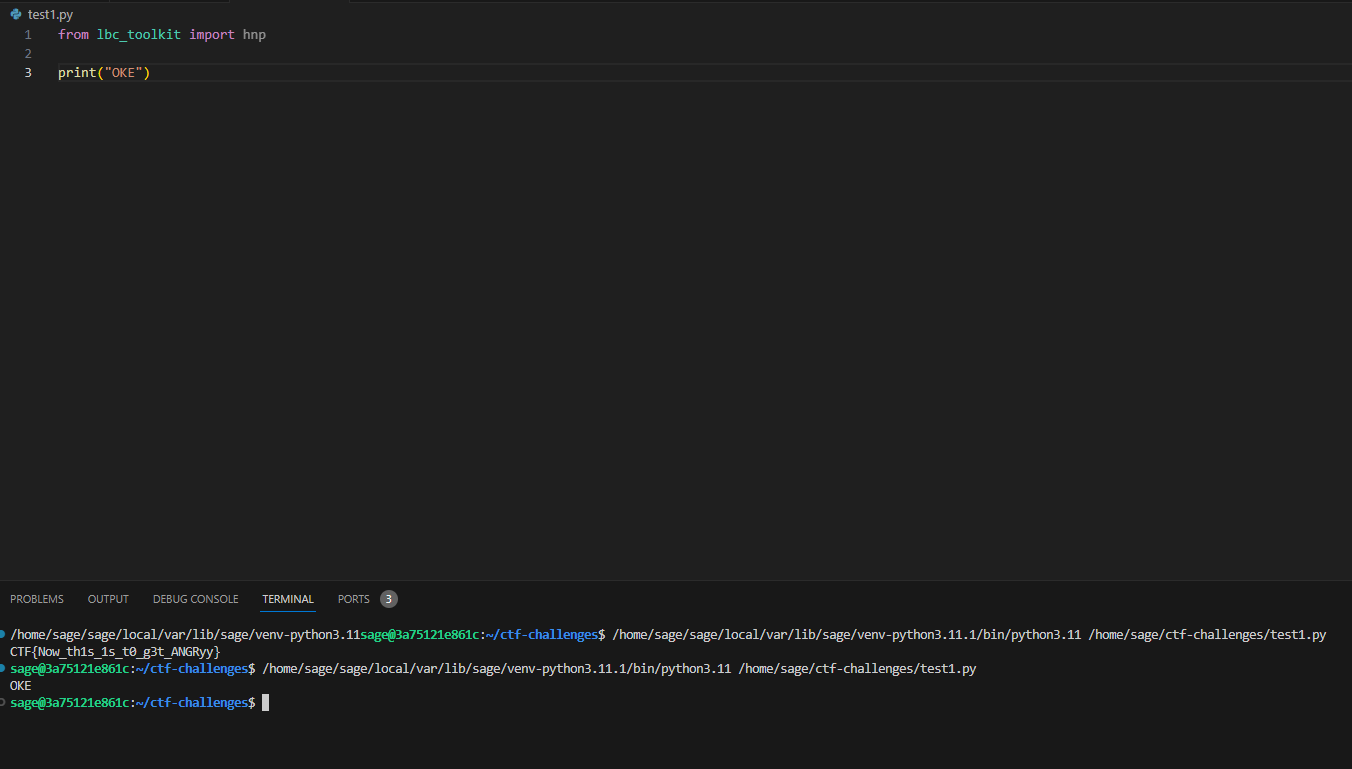1352x769 pixels.
Task: Click the first command line's test1.py path
Action: coord(1207,635)
